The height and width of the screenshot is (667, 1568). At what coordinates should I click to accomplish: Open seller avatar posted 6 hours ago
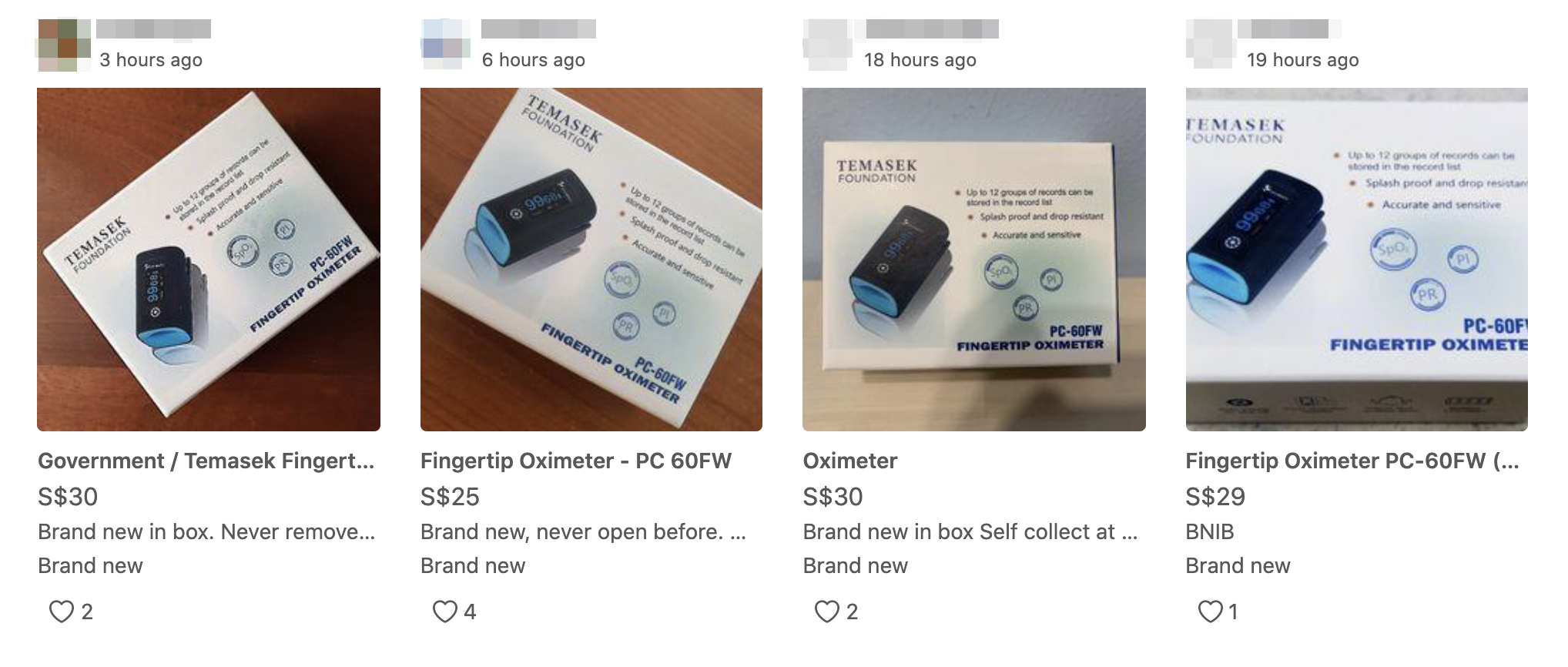click(x=447, y=45)
